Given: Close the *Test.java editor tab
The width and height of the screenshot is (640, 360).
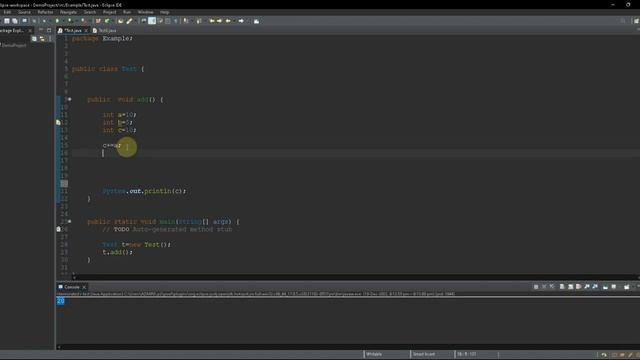Looking at the screenshot, I should [86, 31].
